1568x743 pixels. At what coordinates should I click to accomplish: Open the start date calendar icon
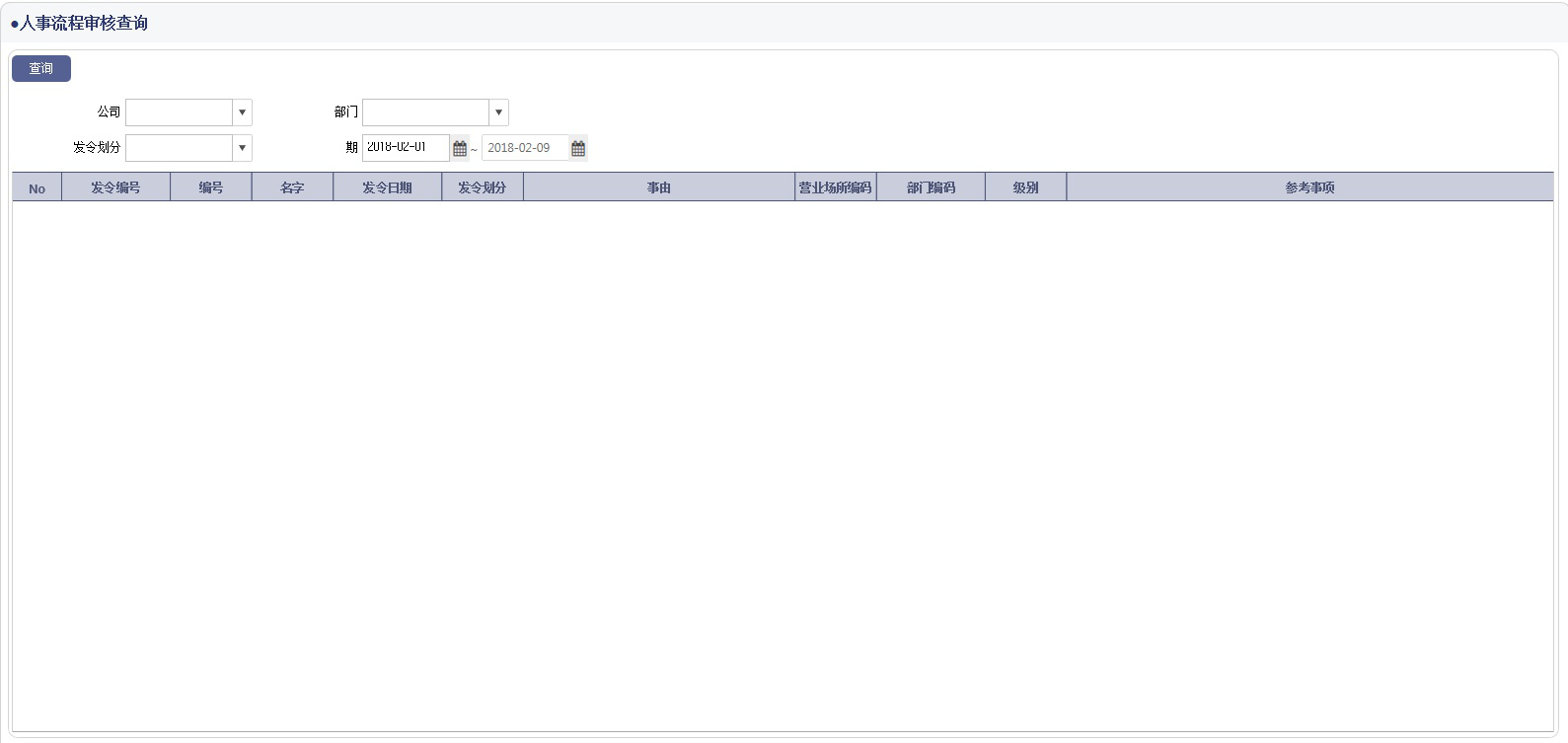coord(460,149)
